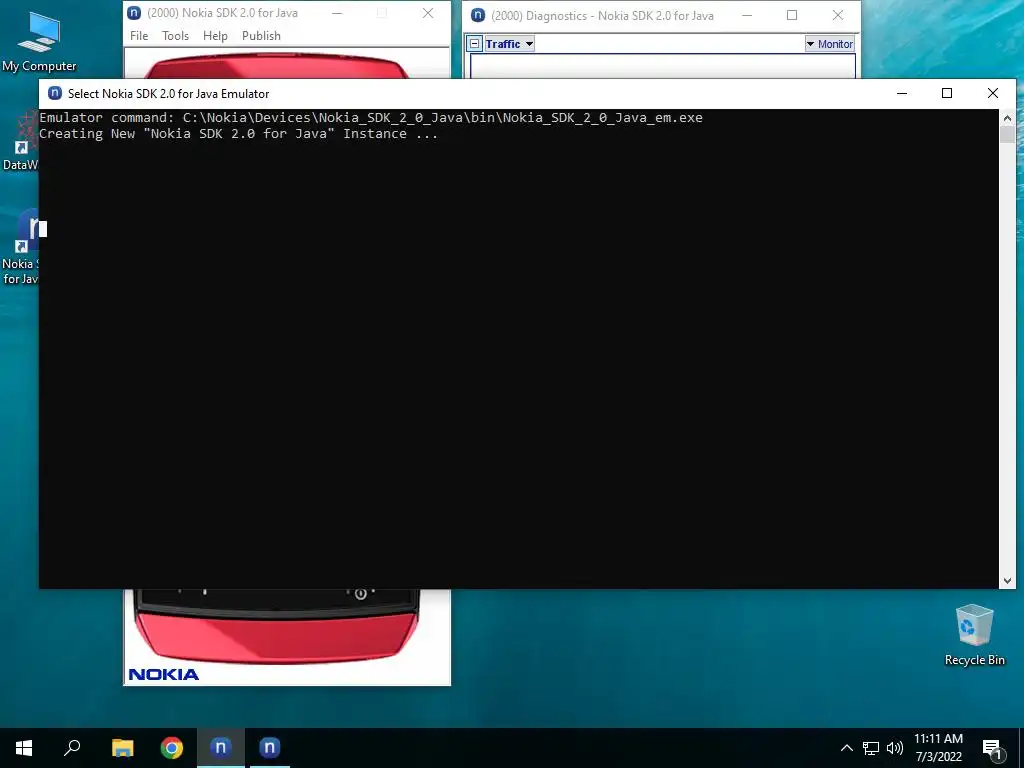1024x768 pixels.
Task: Click the down arrow of console scrollbar
Action: click(1007, 581)
